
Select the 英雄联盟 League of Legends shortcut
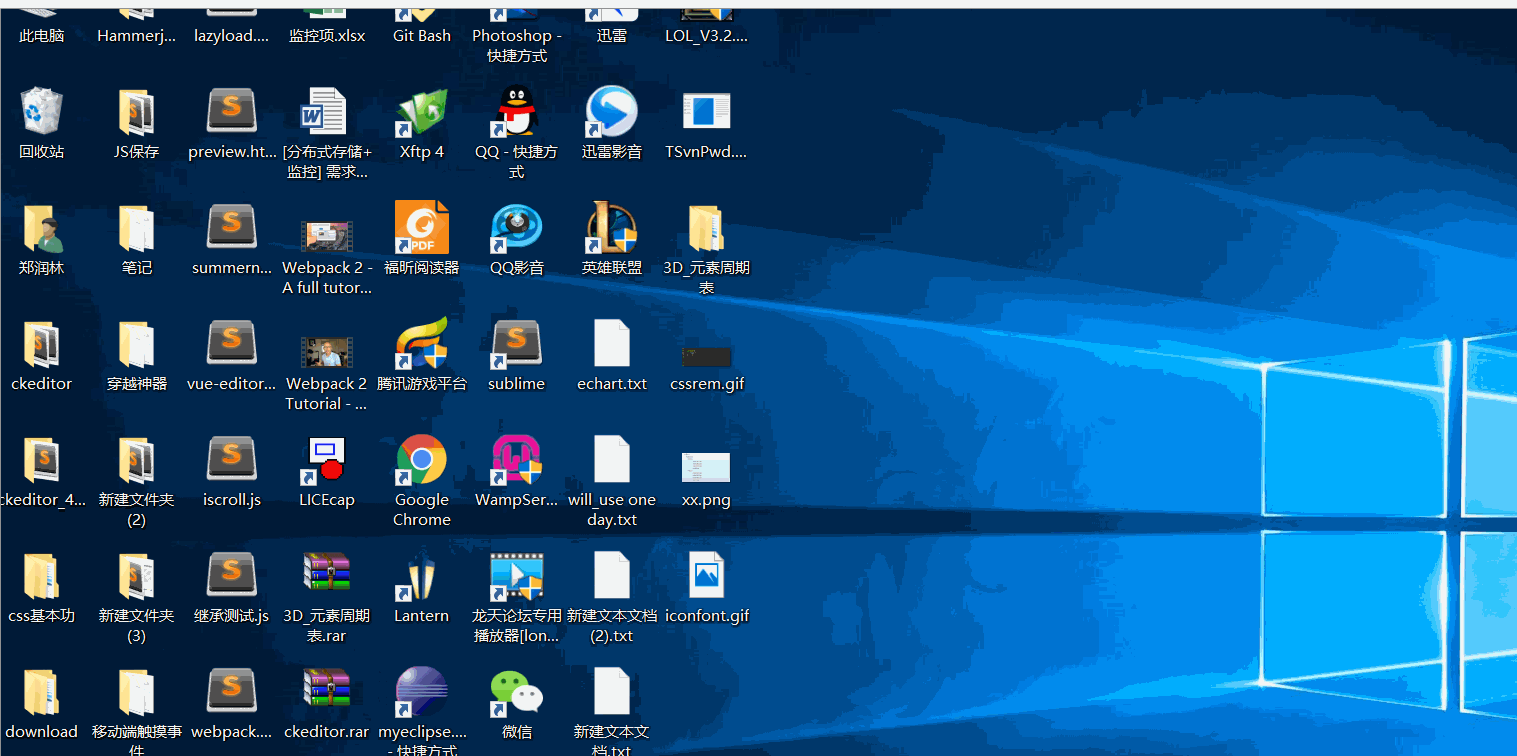pyautogui.click(x=611, y=227)
